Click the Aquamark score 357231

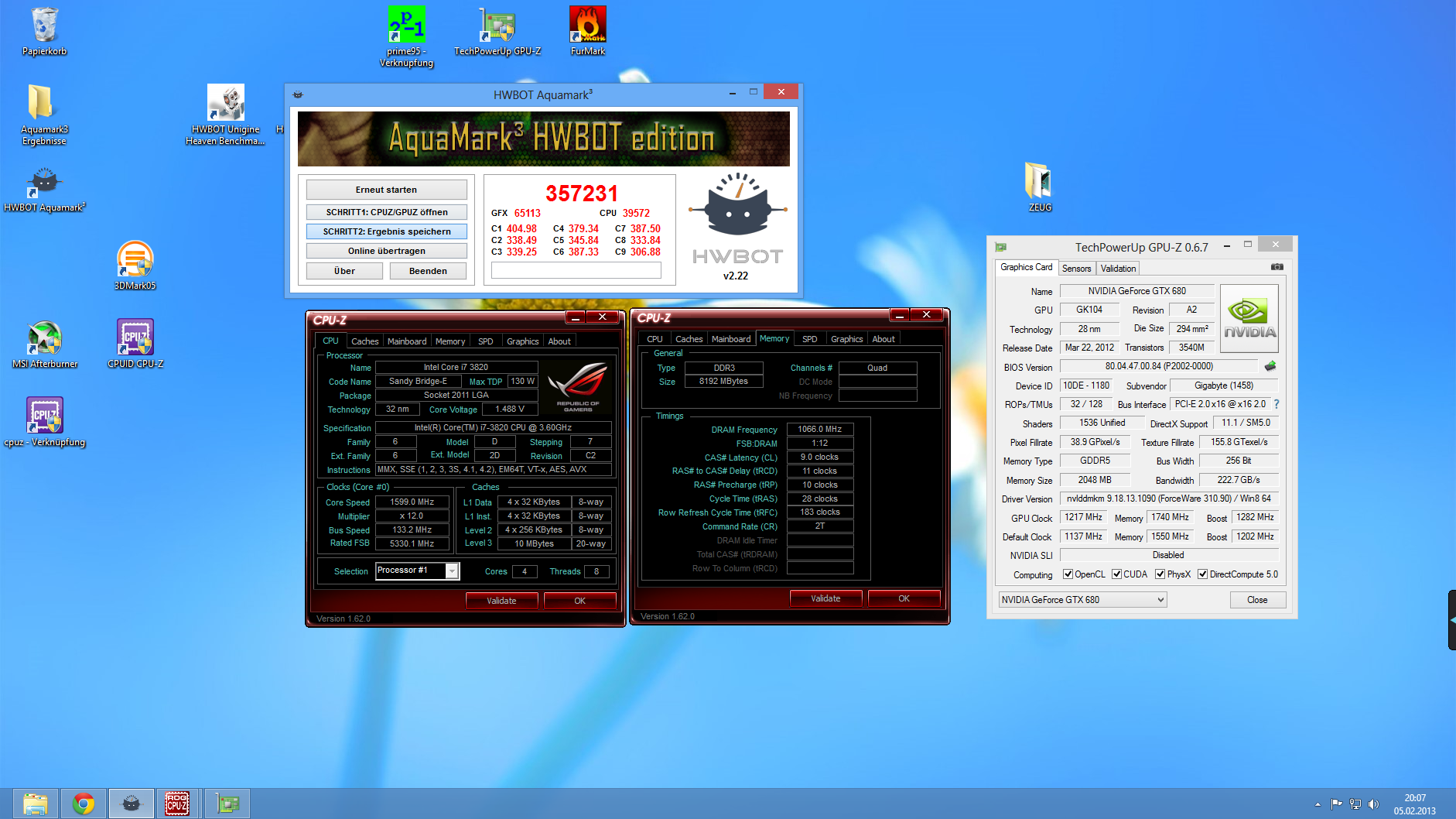[x=582, y=193]
